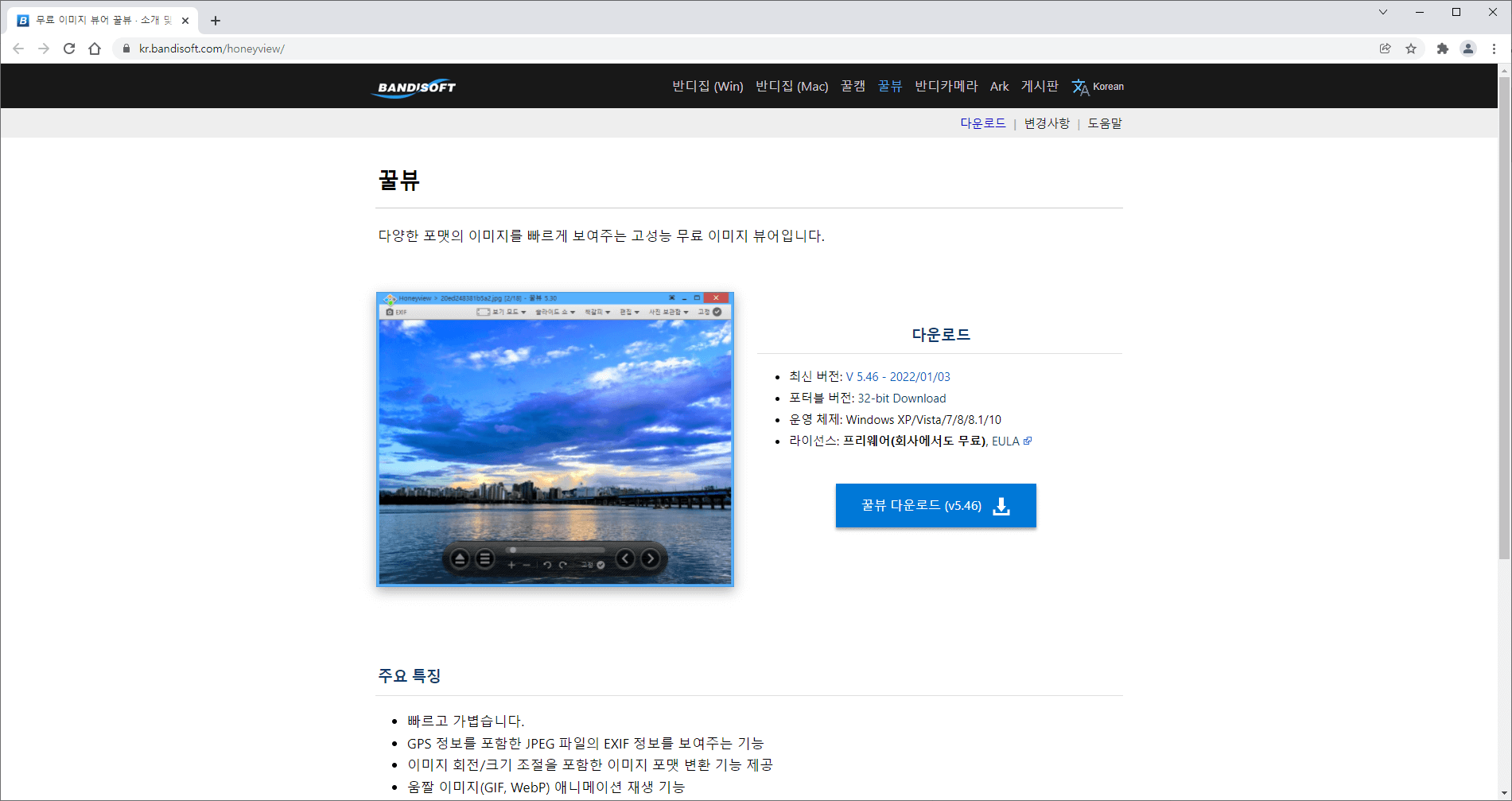Click the 주요 특징 heading
The image size is (1512, 801).
coord(410,676)
